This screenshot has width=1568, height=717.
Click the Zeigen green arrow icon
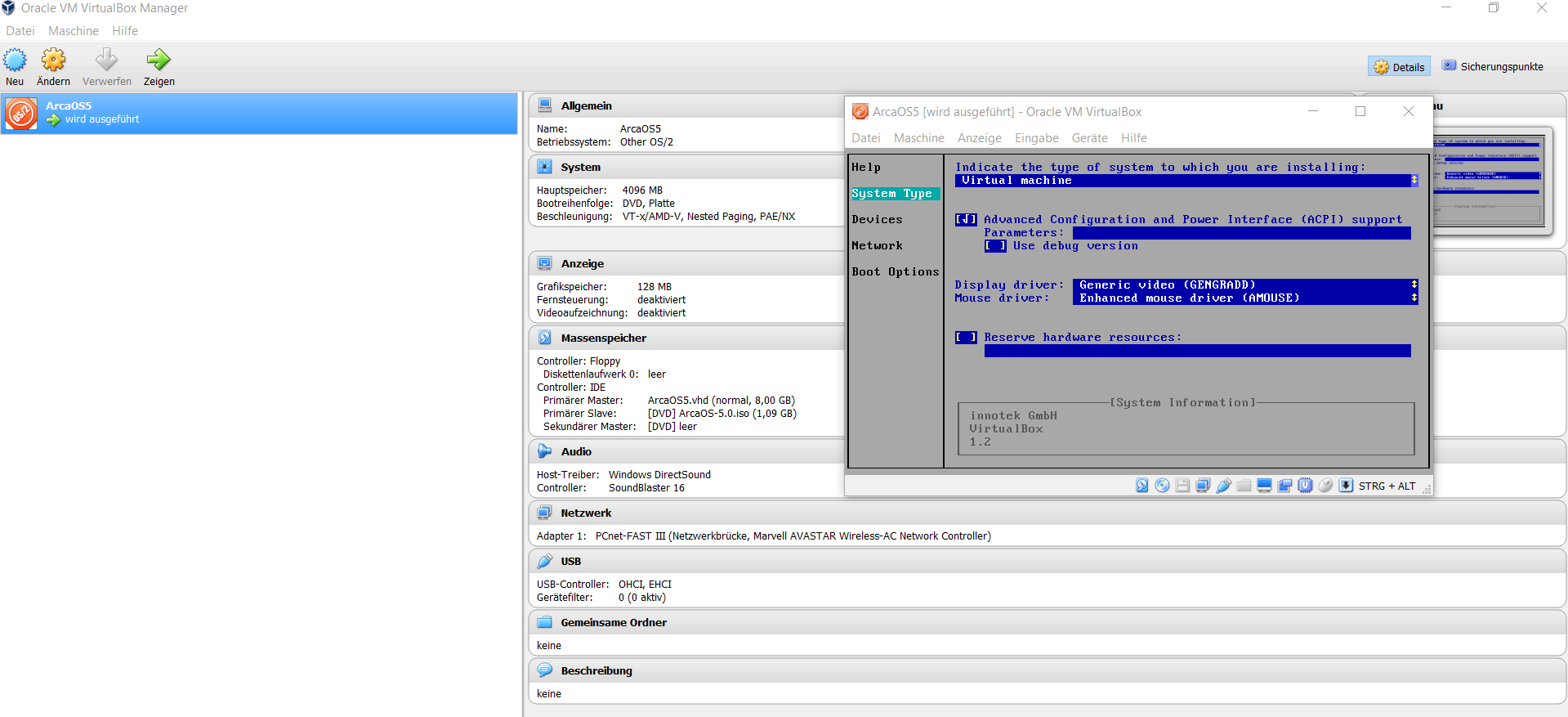pyautogui.click(x=159, y=60)
